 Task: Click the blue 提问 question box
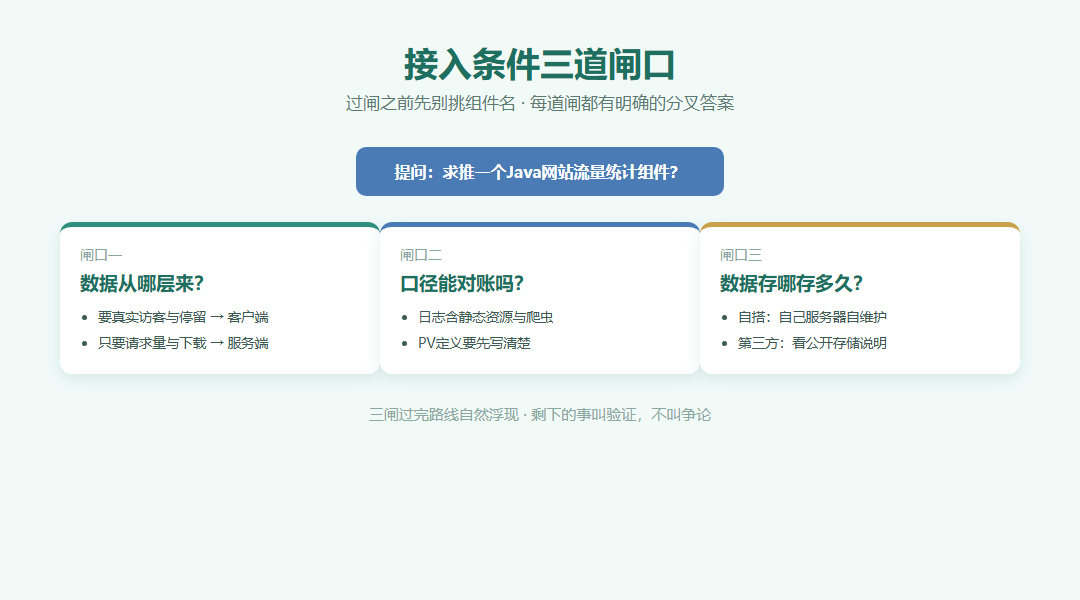point(539,172)
